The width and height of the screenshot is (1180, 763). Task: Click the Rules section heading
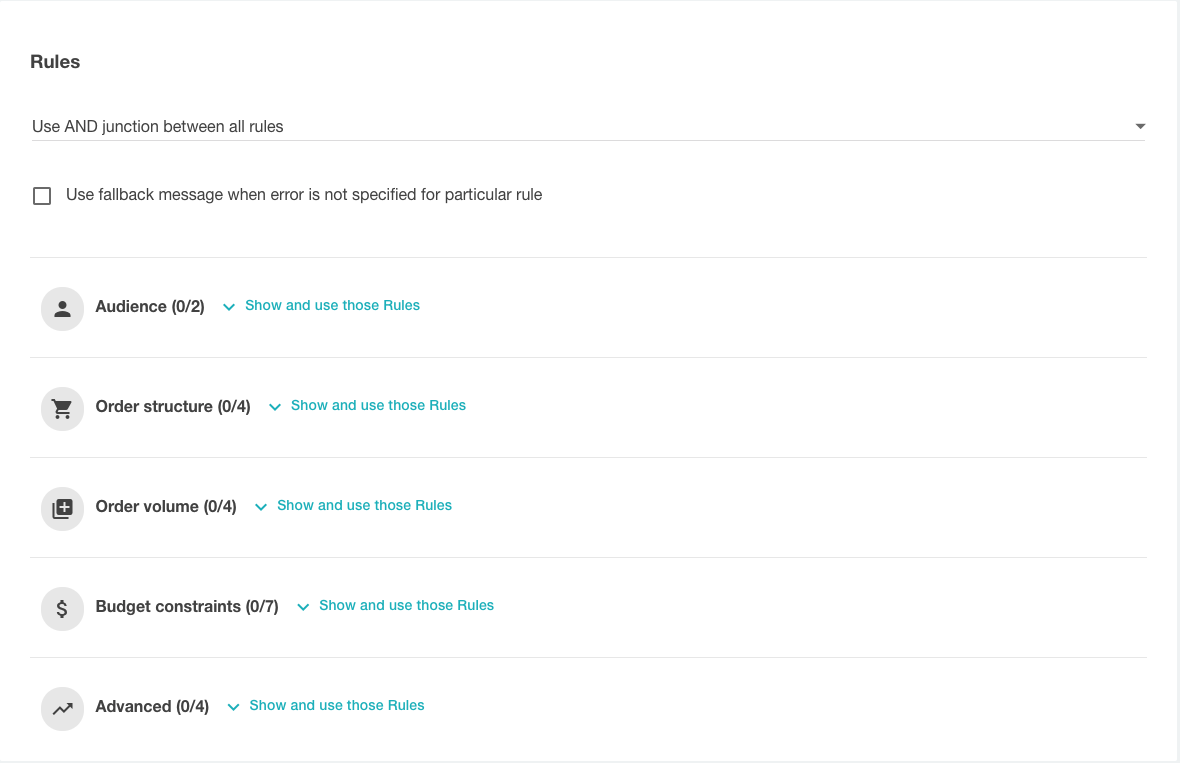pyautogui.click(x=55, y=61)
